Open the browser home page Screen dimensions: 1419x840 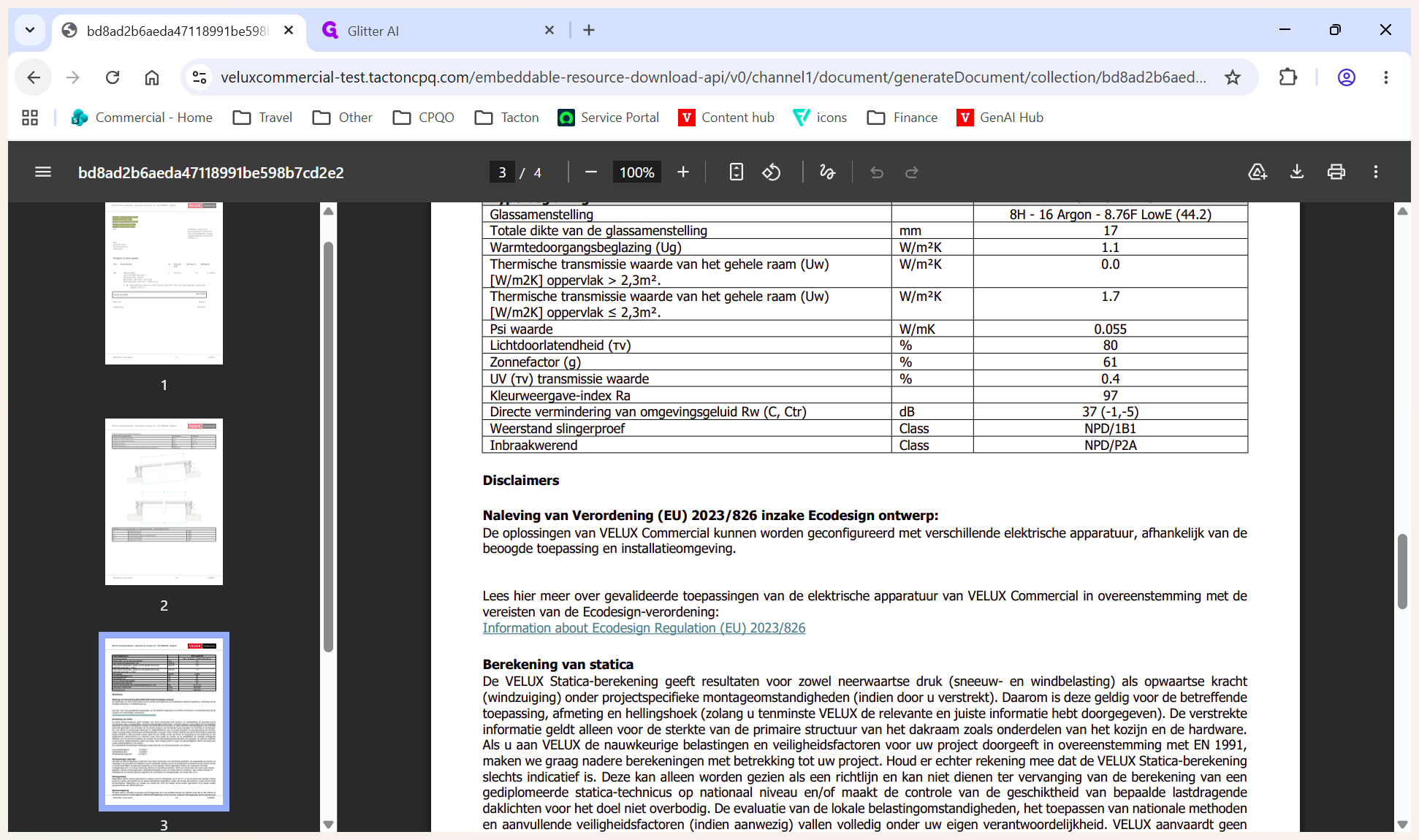point(152,77)
